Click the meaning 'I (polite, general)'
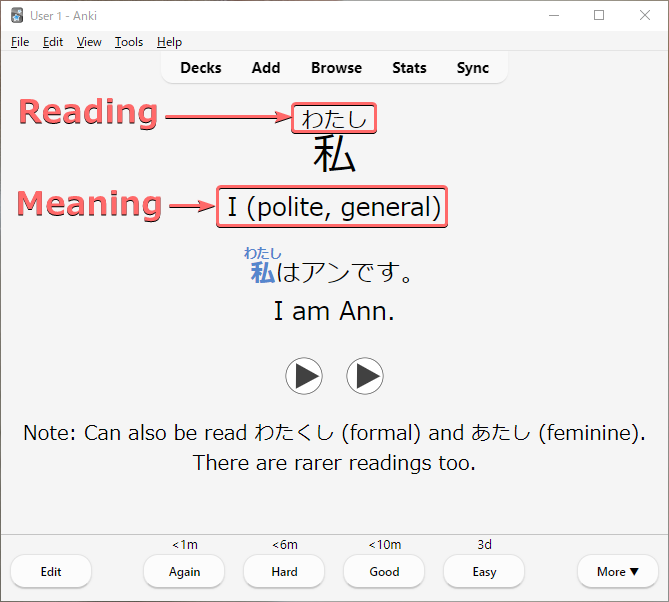 (x=333, y=207)
